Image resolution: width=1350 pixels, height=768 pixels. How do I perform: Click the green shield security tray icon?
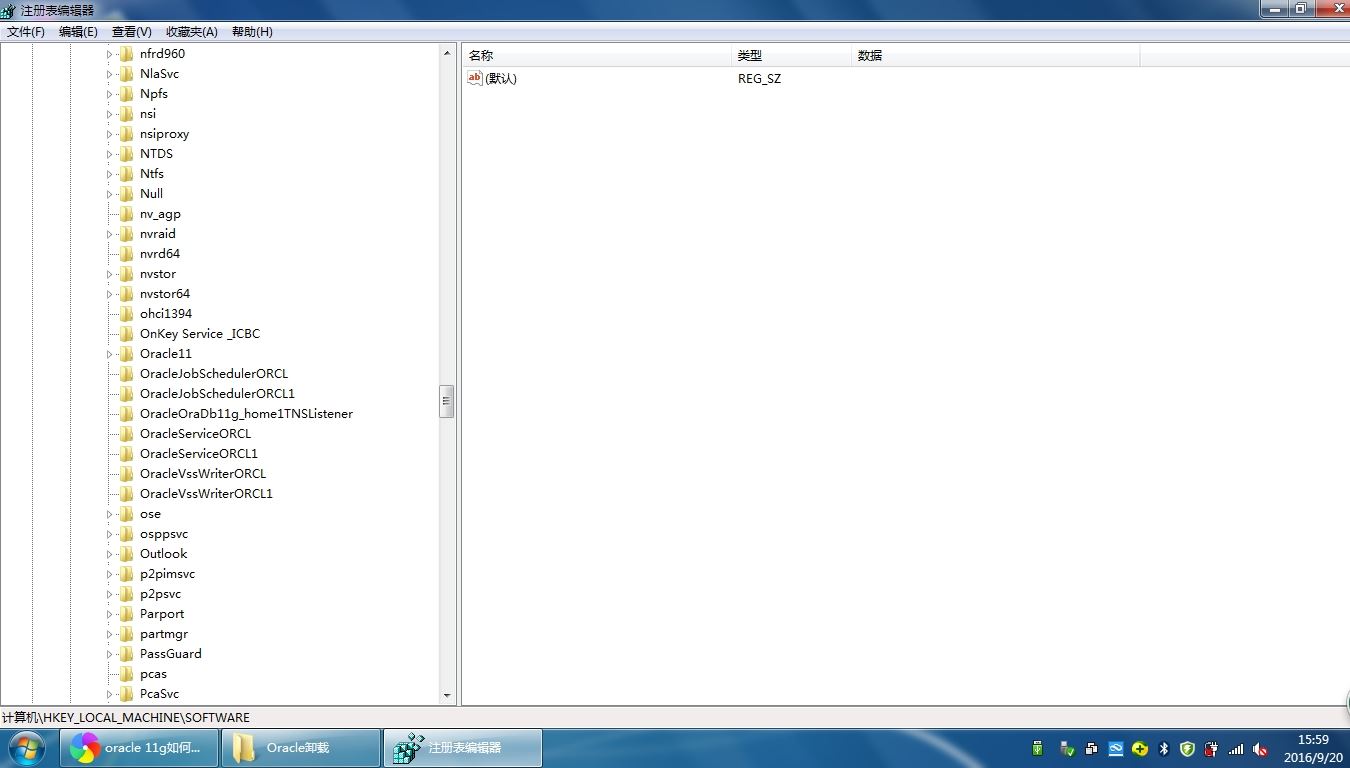click(1187, 749)
